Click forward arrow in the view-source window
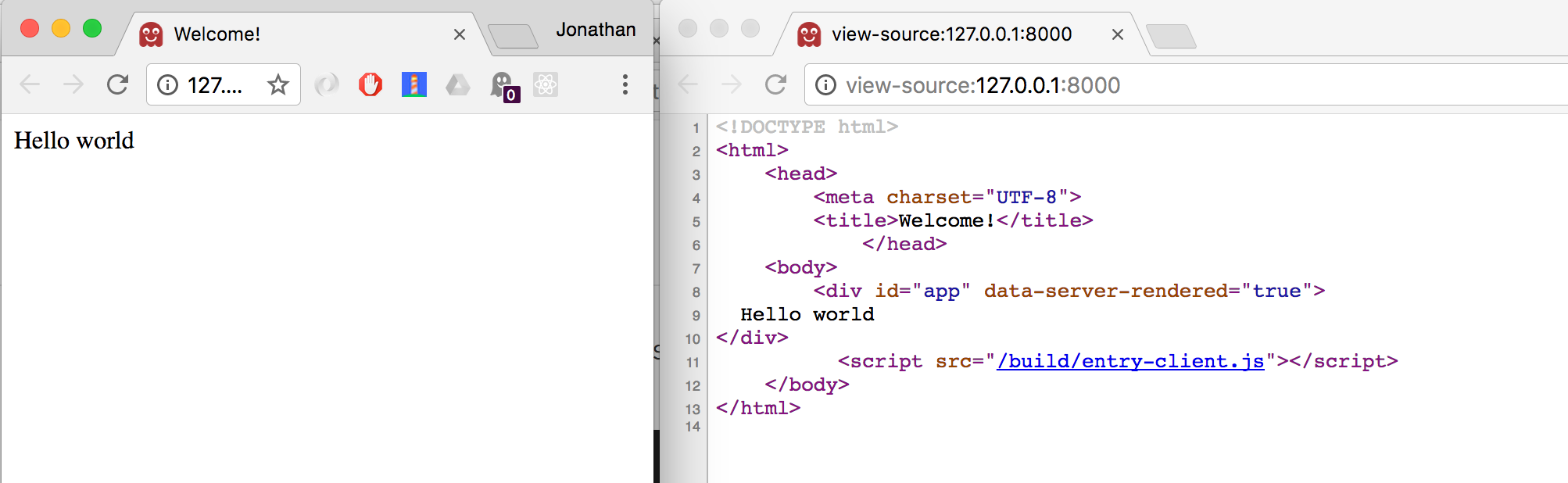 click(x=732, y=84)
